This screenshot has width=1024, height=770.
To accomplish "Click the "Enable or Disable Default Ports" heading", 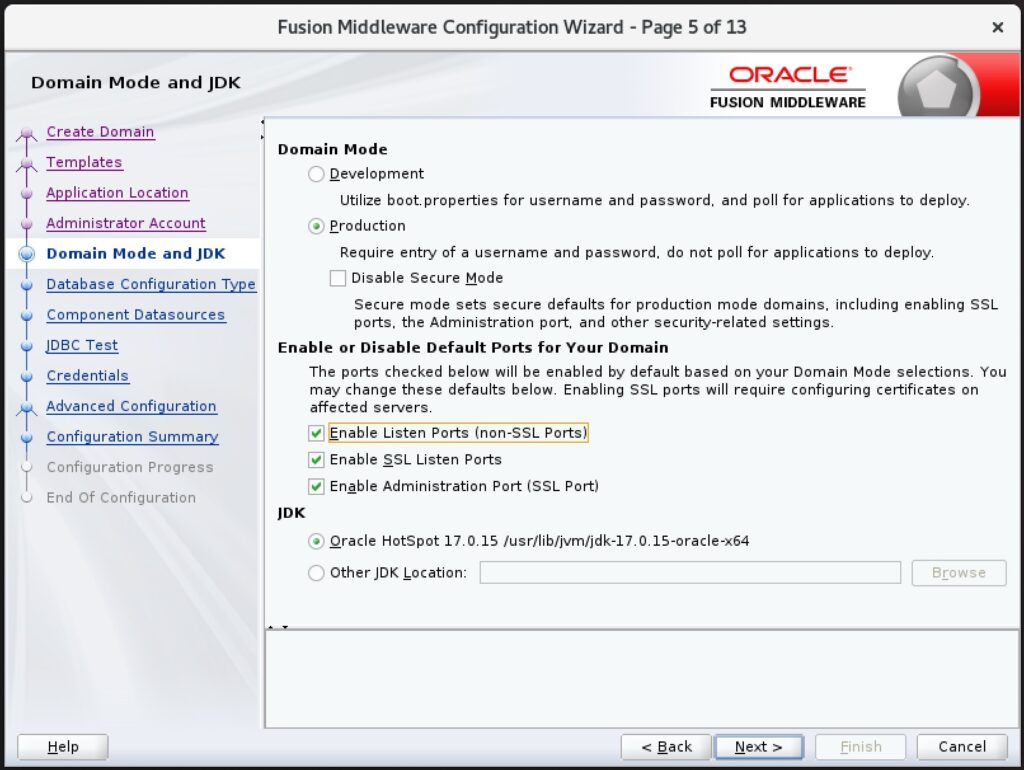I will coord(473,347).
